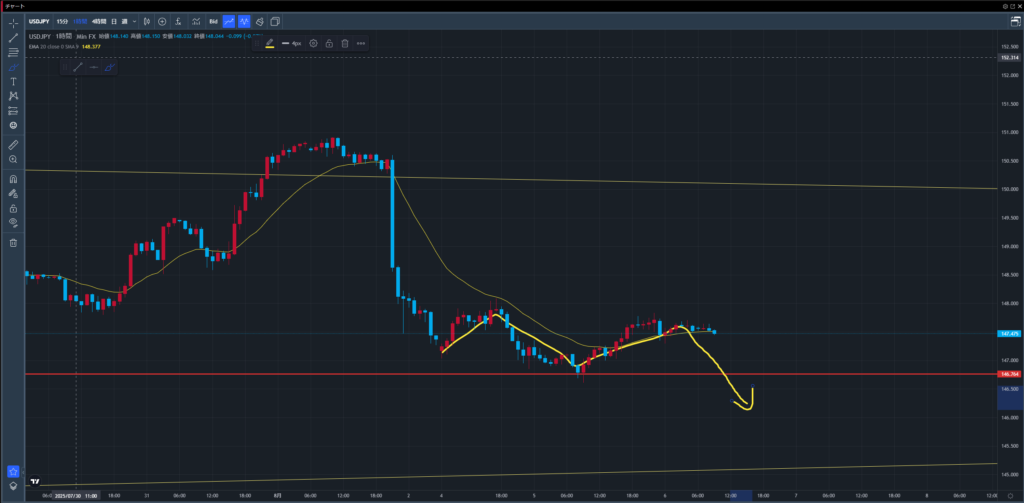
Task: Open drawing settings gear in floating toolbar
Action: [313, 43]
